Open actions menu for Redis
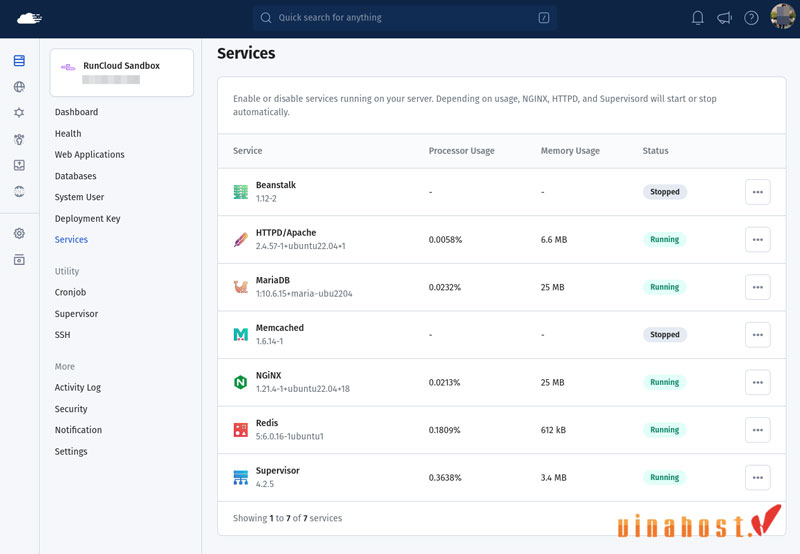Viewport: 800px width, 554px height. 757,430
